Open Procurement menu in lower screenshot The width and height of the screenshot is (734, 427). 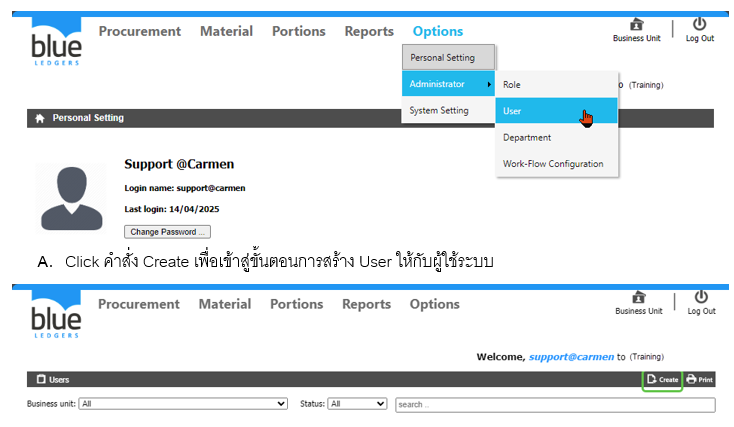tap(139, 304)
